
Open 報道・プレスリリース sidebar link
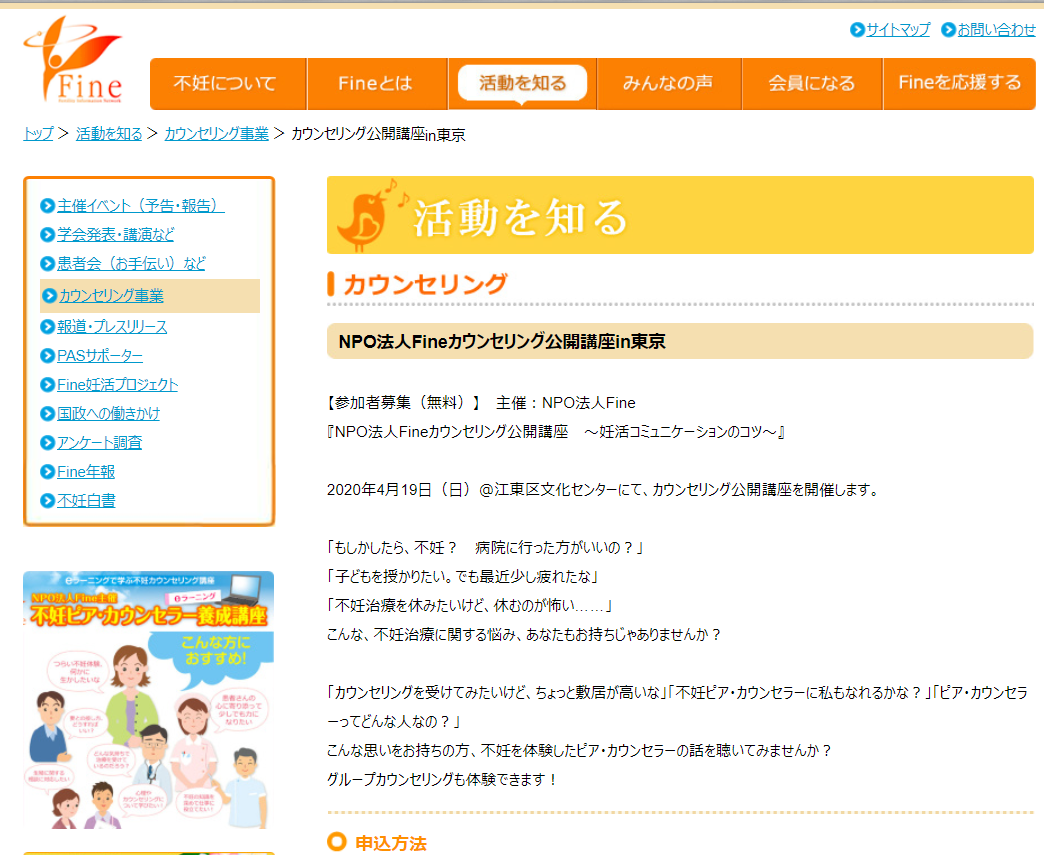[x=112, y=326]
